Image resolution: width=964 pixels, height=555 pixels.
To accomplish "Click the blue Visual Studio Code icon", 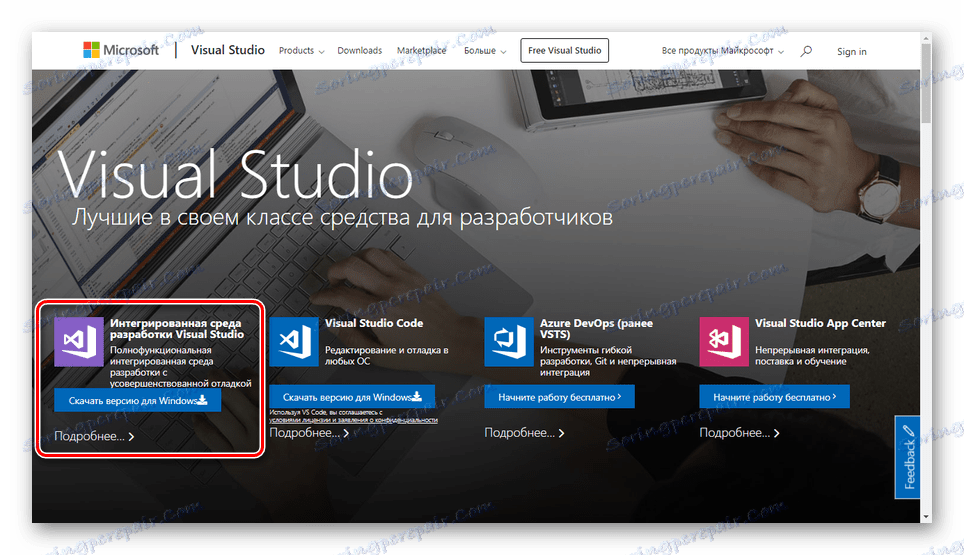I will (294, 342).
